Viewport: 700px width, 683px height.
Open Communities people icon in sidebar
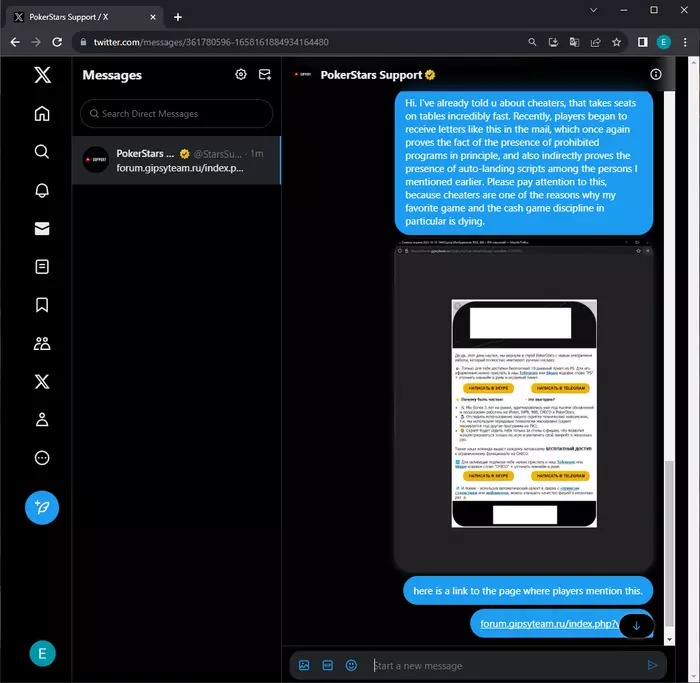click(42, 343)
